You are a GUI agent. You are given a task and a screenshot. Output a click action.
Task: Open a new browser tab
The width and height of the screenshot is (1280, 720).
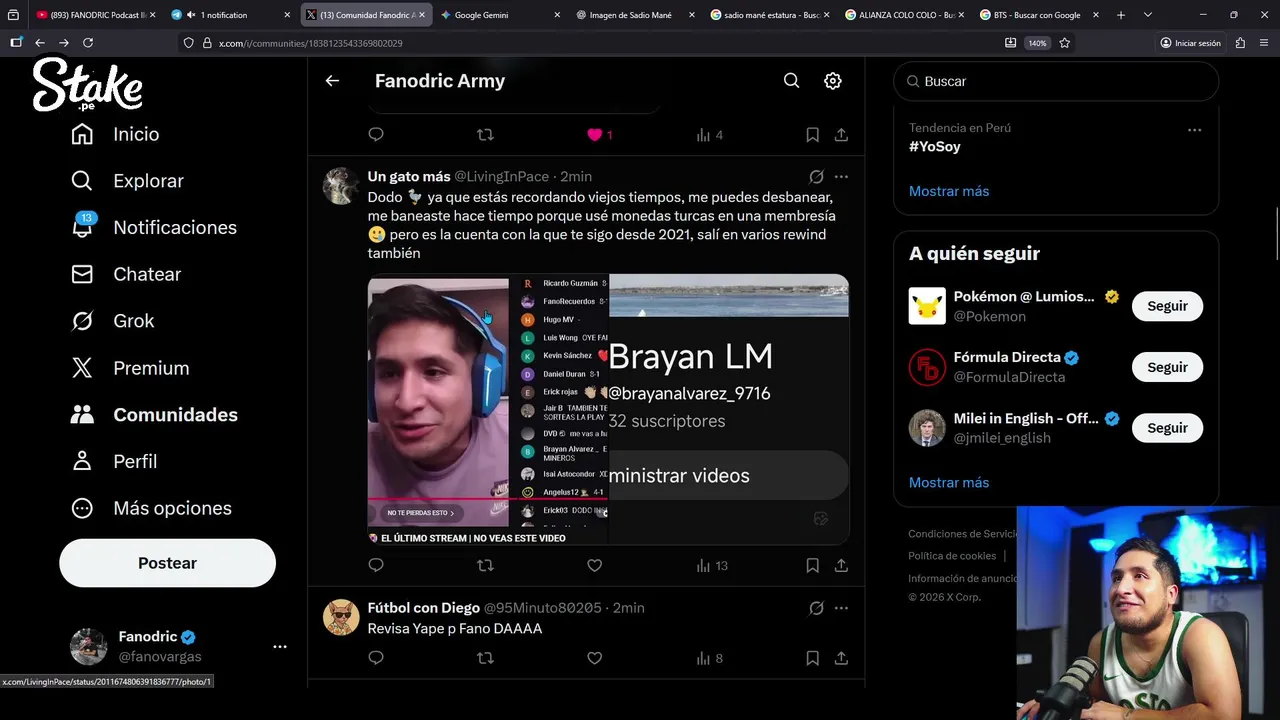coord(1121,15)
